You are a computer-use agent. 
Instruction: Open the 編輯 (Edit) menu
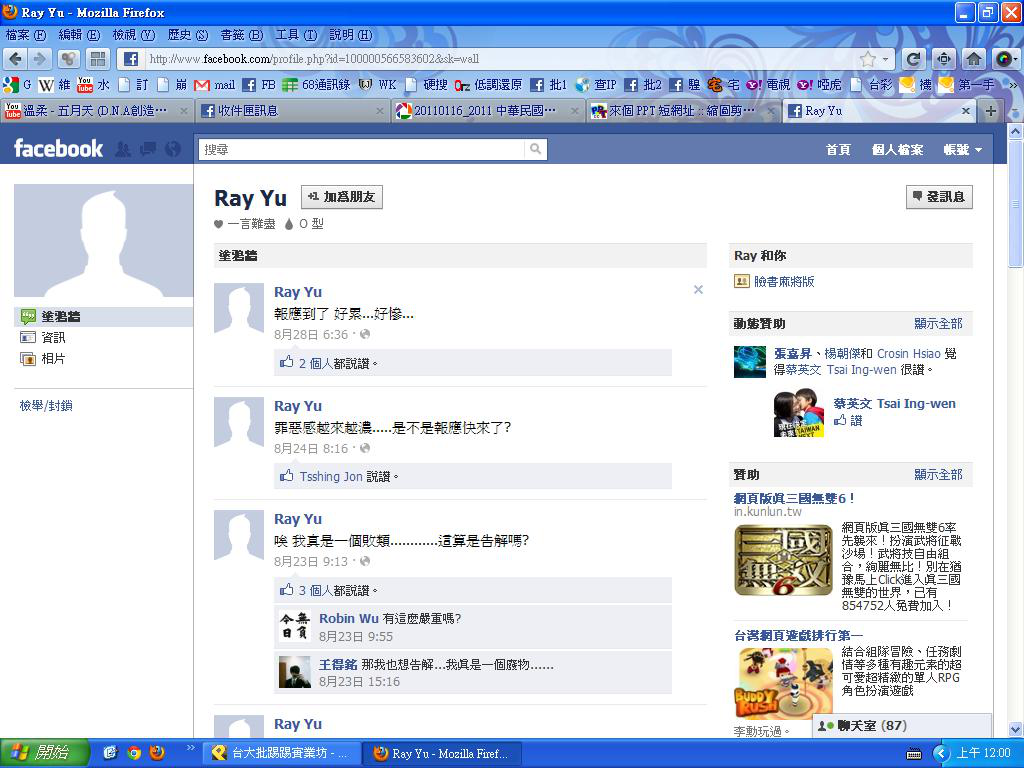click(79, 35)
